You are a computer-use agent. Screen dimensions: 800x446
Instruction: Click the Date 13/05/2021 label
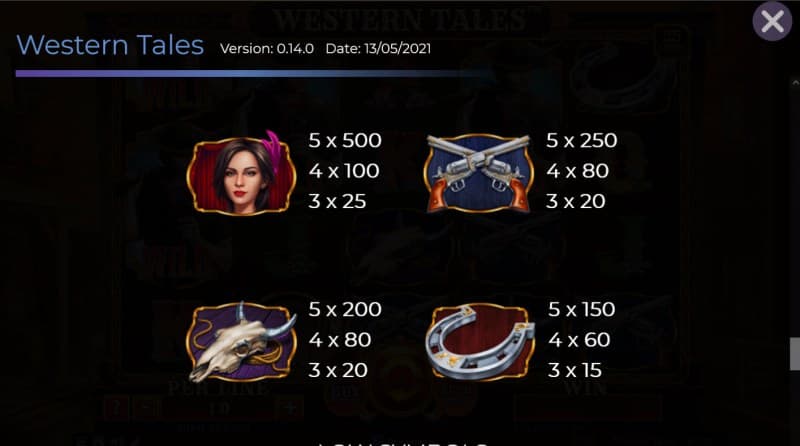click(378, 48)
